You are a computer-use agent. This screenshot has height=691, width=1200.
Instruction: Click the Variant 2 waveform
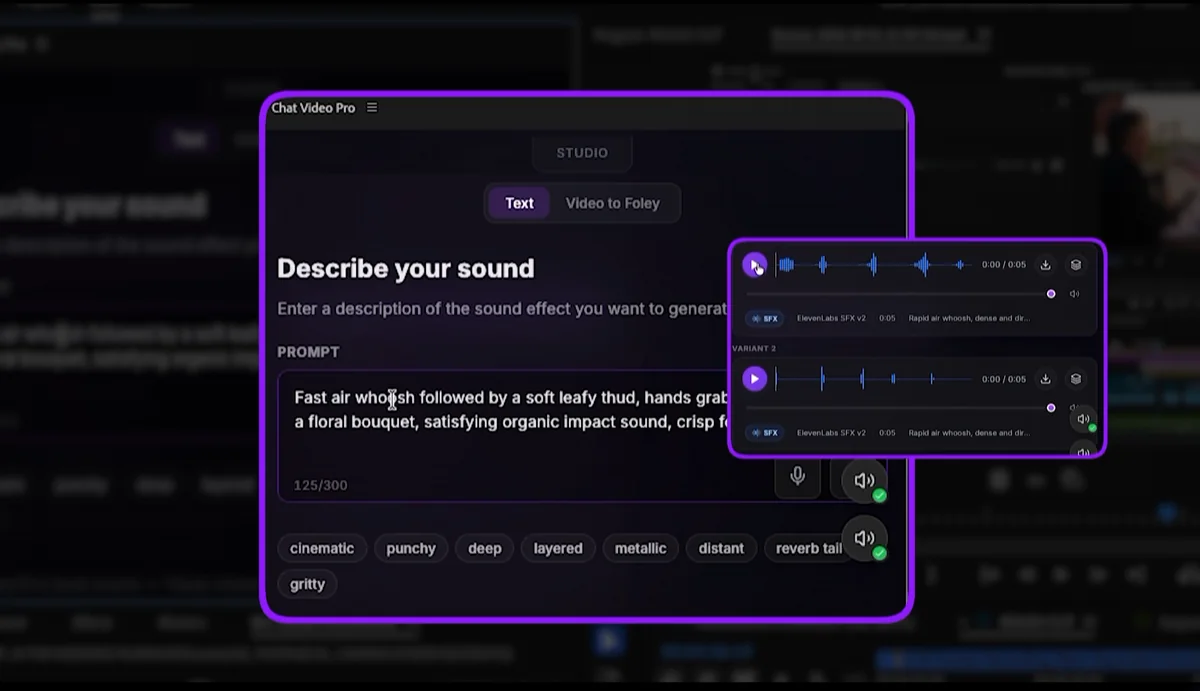[875, 379]
